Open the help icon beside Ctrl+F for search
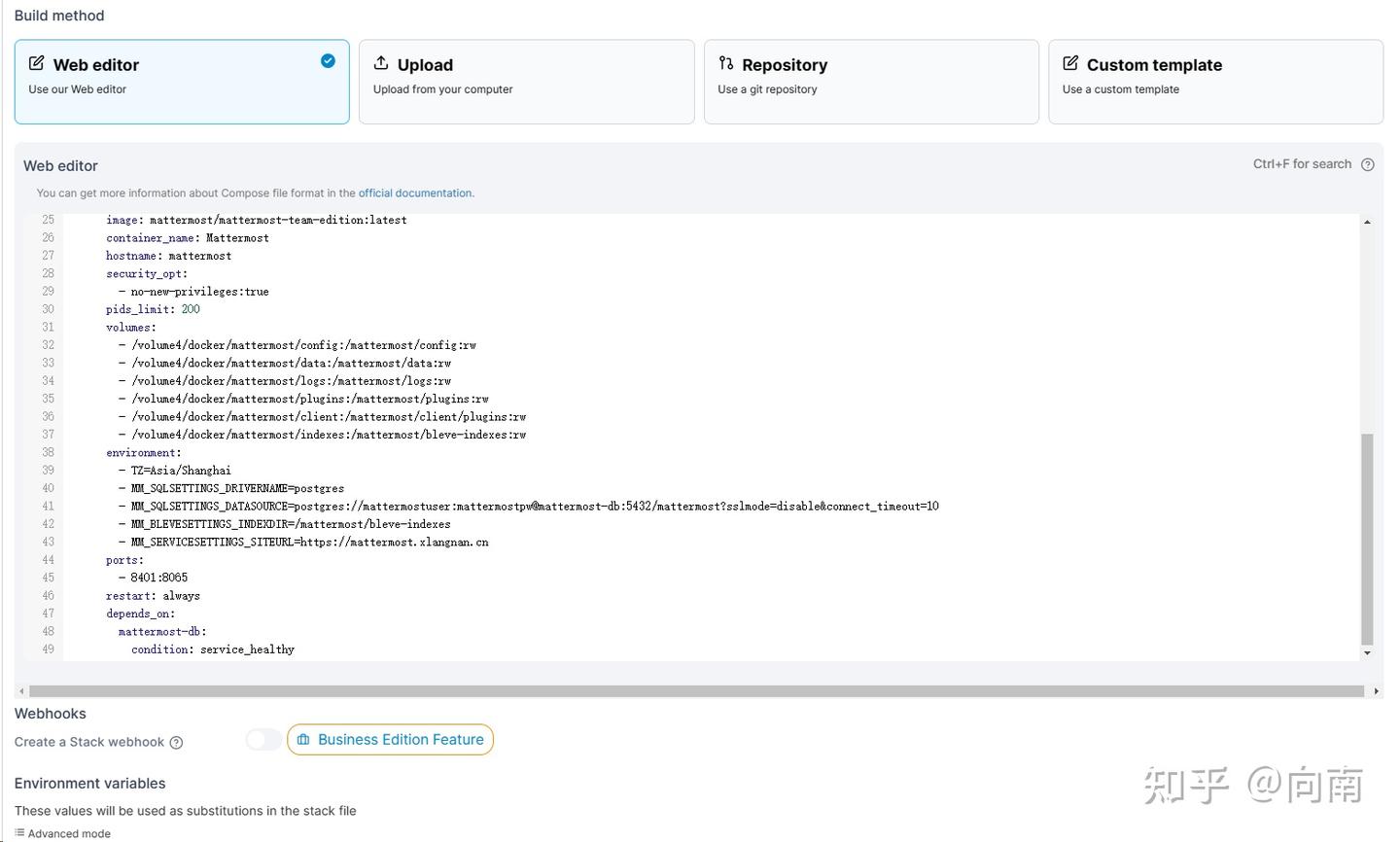 click(1368, 164)
